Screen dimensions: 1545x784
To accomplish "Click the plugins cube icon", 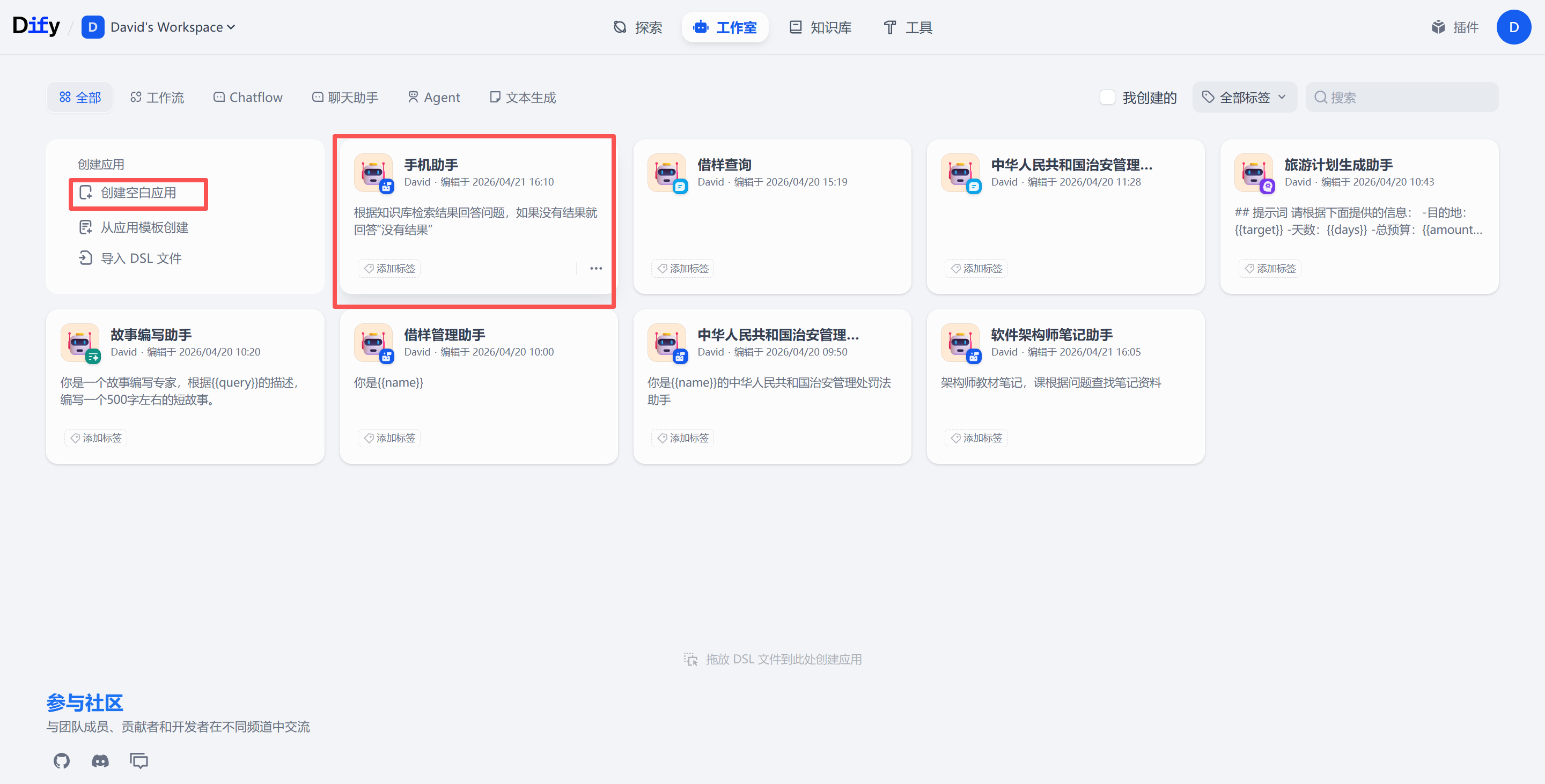I will click(1438, 27).
